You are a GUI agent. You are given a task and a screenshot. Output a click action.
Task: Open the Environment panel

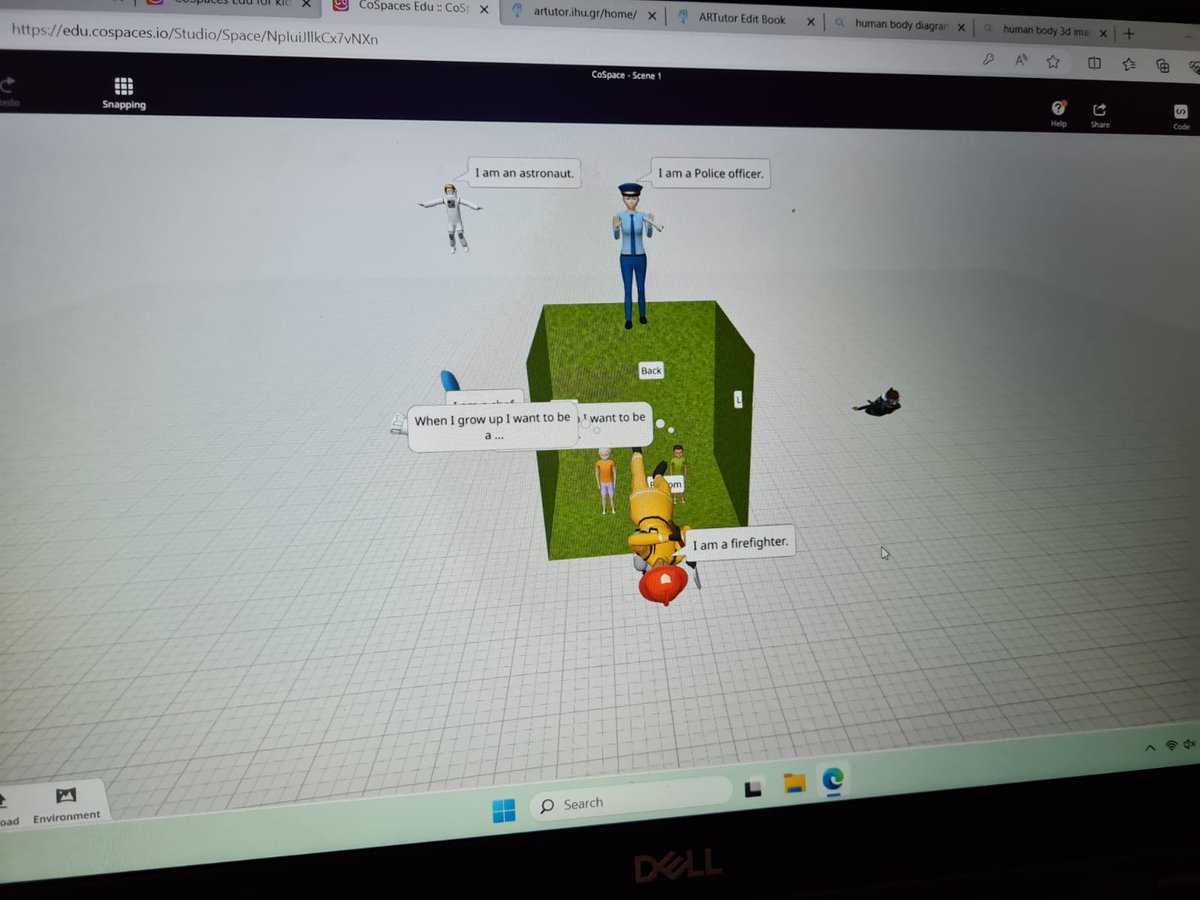(66, 804)
